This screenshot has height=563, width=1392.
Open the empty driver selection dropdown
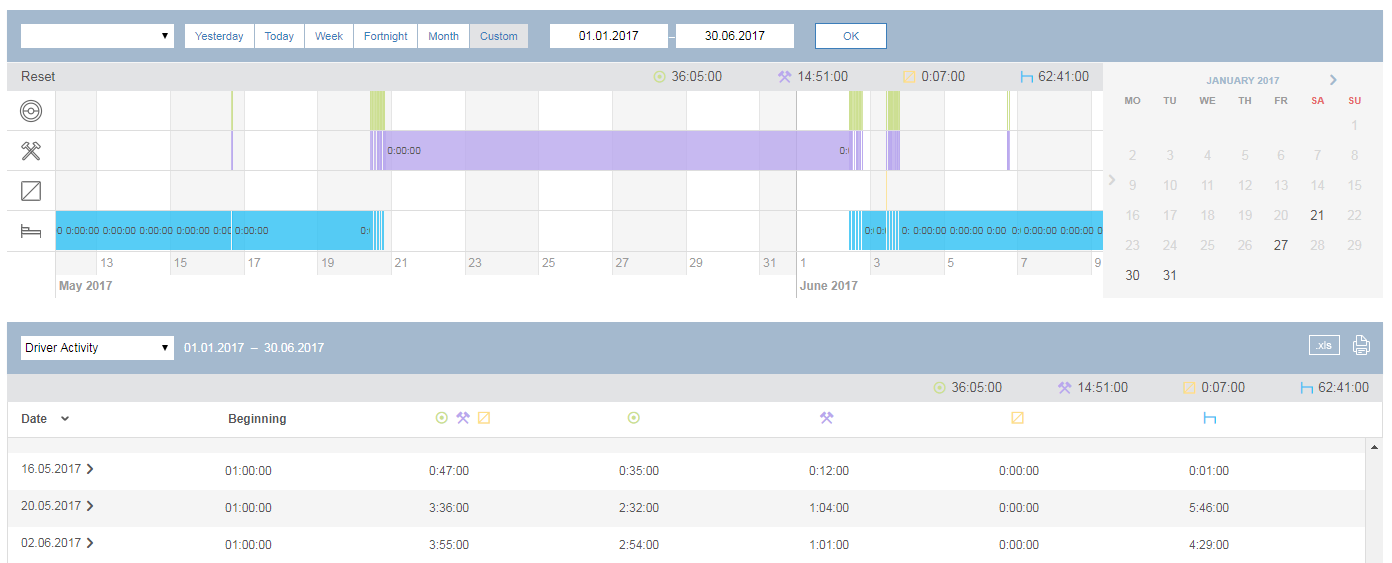point(97,36)
